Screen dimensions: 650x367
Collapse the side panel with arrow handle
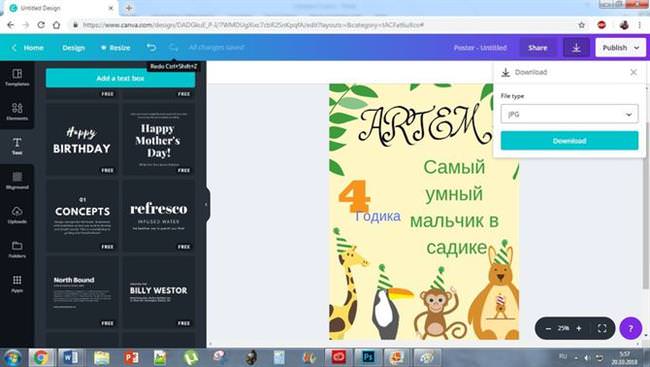coord(206,204)
